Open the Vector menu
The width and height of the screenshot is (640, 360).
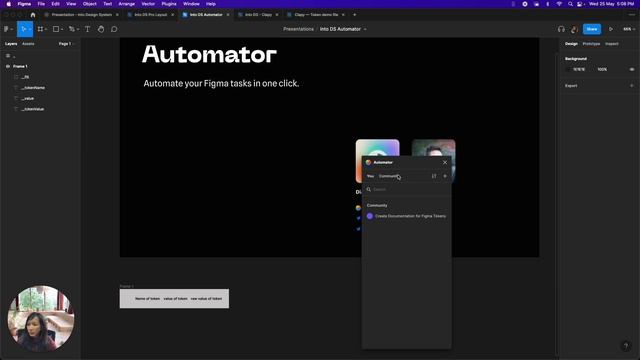point(148,4)
